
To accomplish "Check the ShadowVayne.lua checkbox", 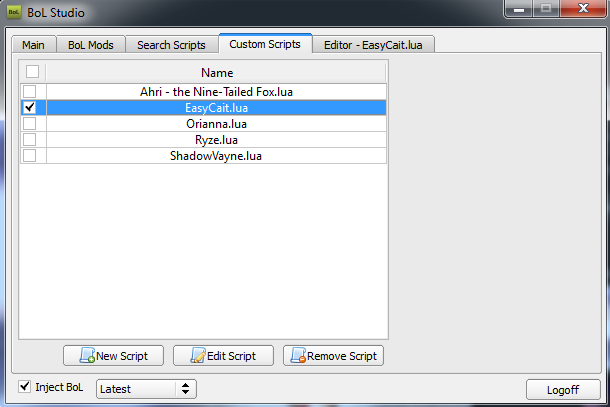I will pyautogui.click(x=30, y=155).
